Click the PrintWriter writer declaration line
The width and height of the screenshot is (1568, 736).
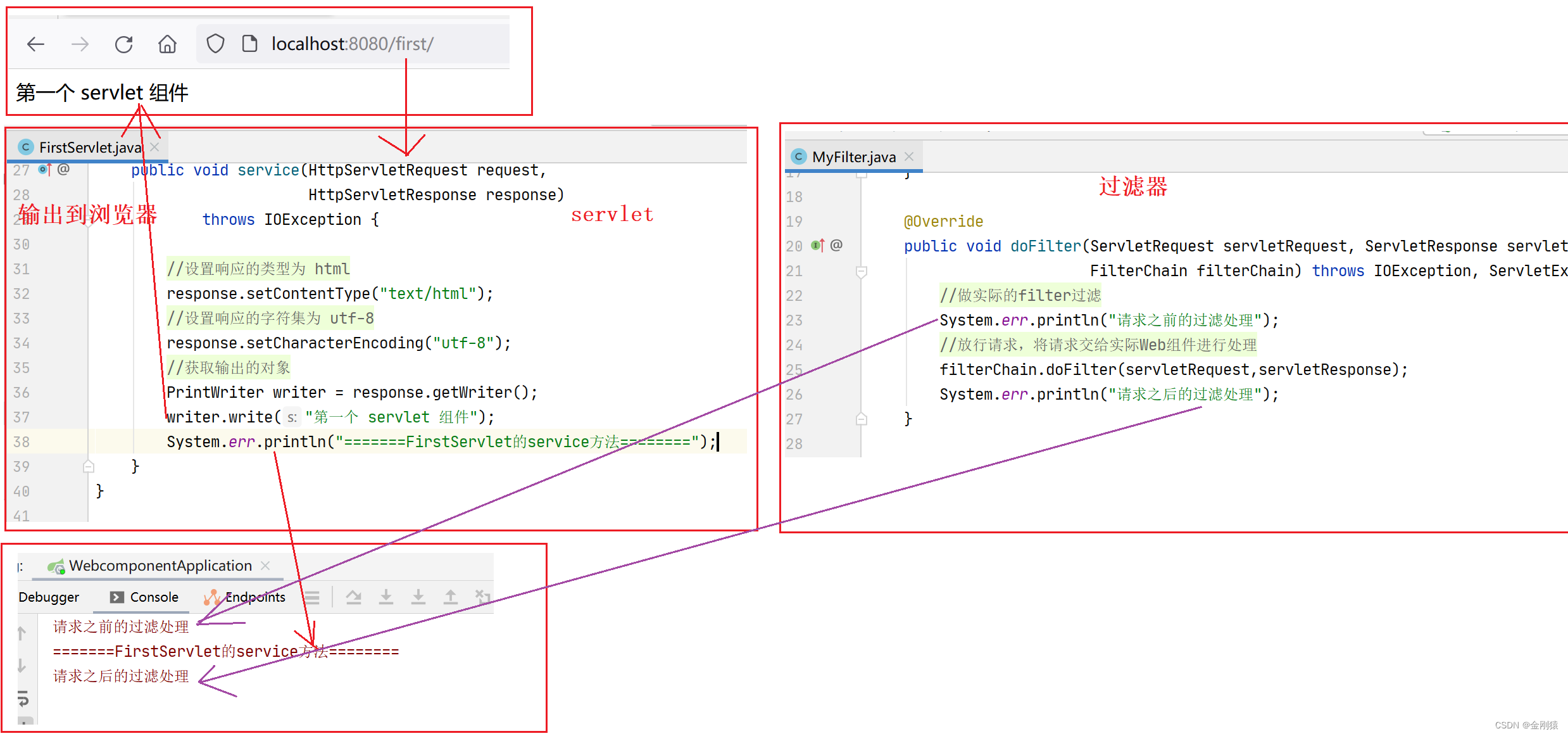352,393
